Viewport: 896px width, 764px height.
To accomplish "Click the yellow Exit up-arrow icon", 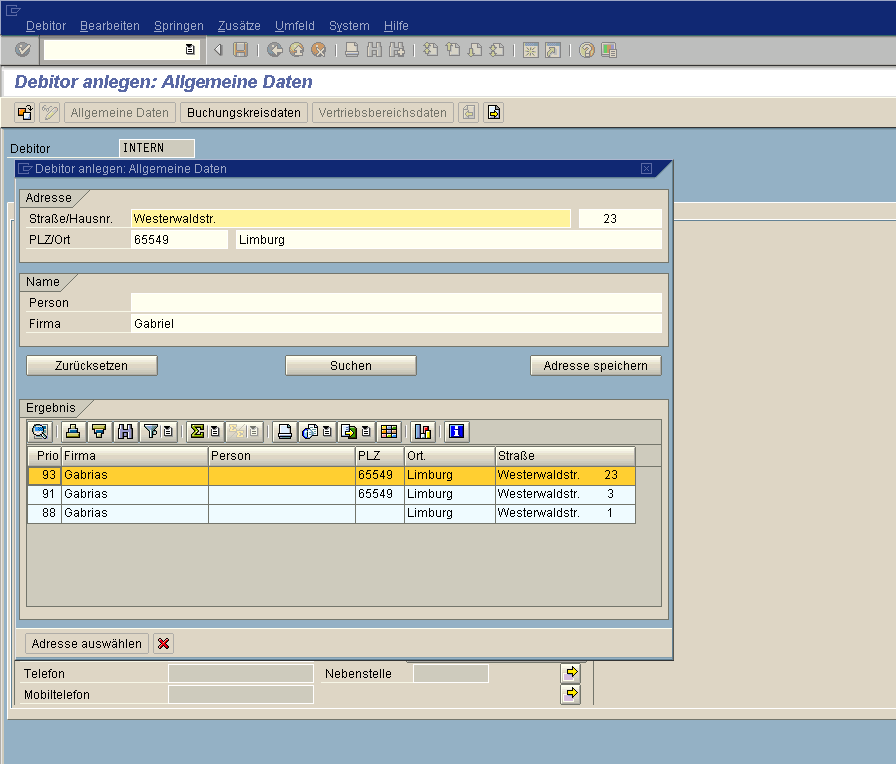I will [297, 50].
